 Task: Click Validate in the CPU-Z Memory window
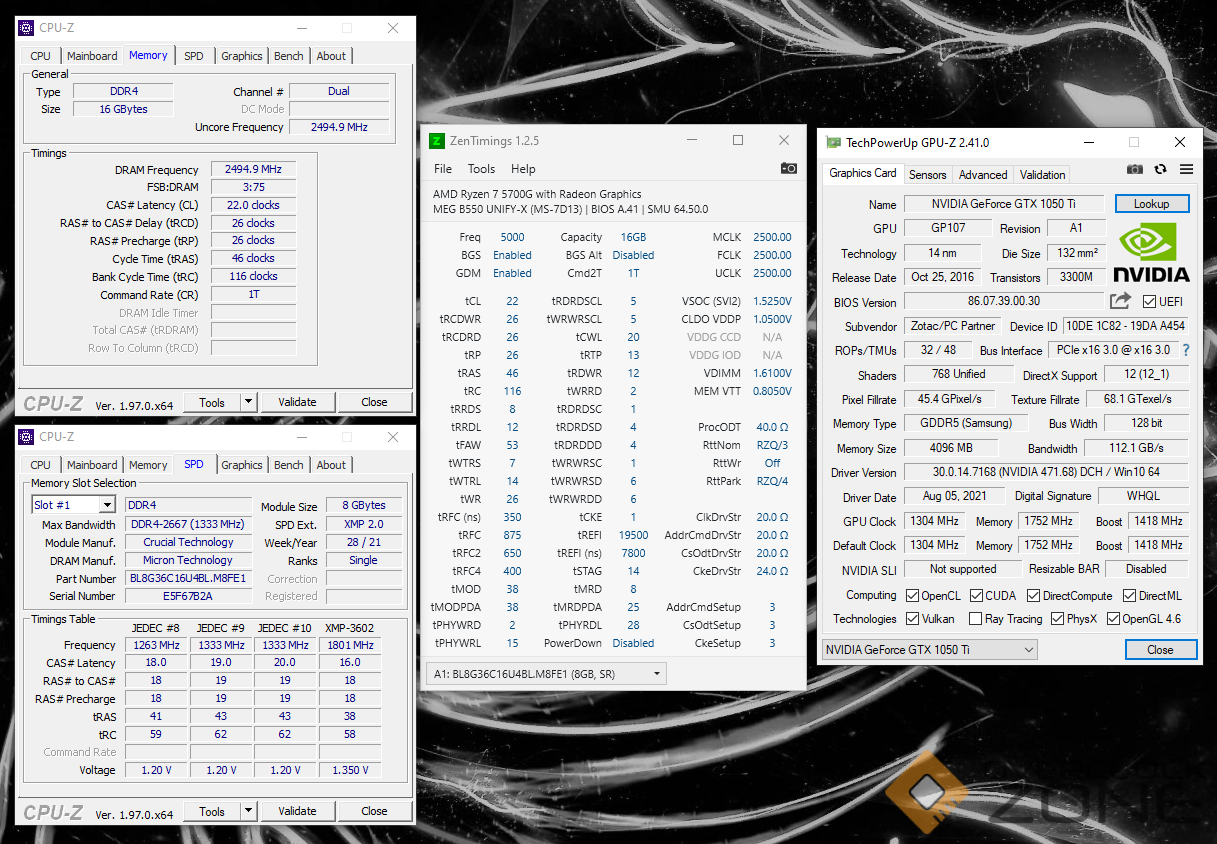click(297, 402)
